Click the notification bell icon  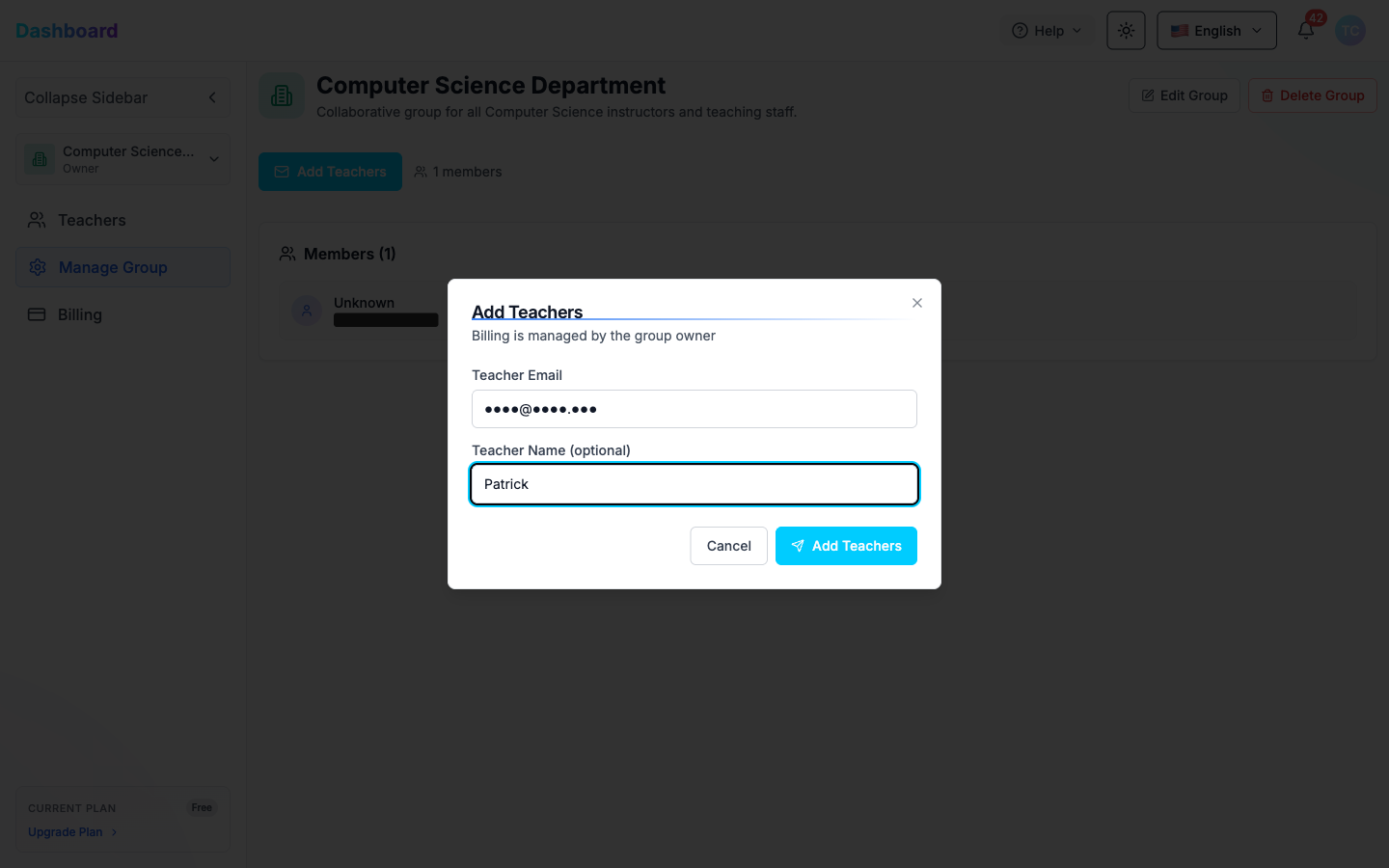[x=1305, y=31]
